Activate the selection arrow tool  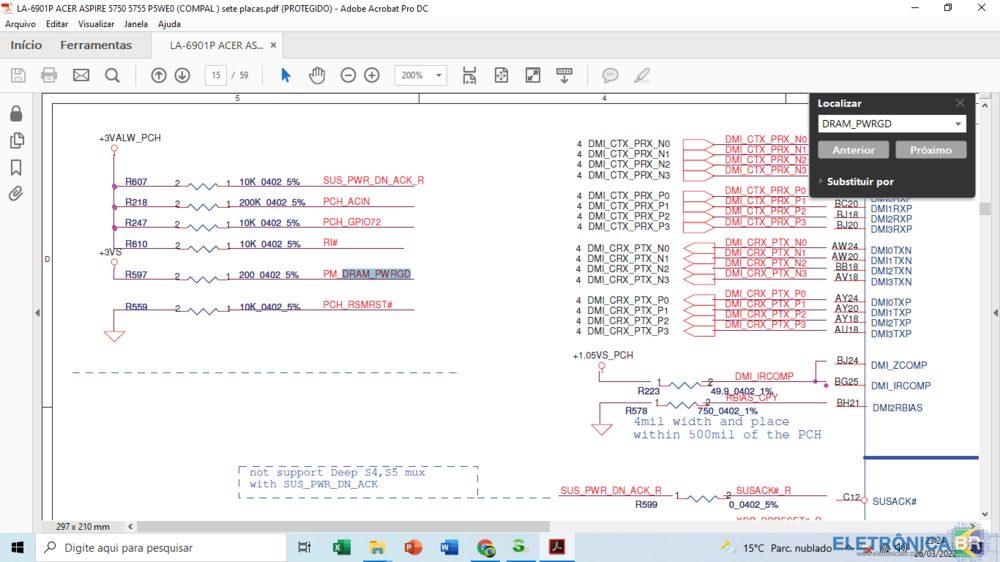tap(286, 75)
